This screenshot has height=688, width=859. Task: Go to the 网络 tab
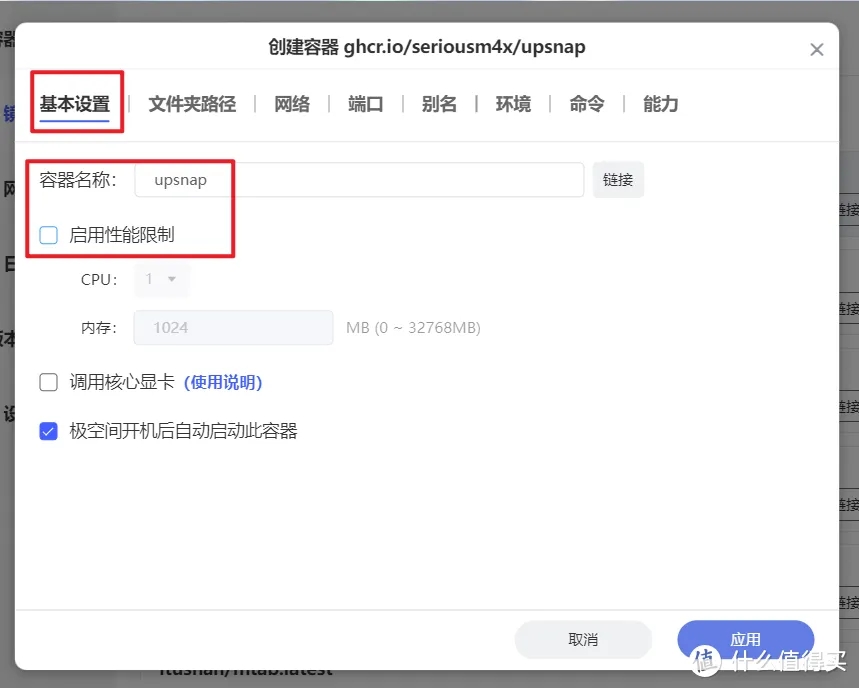pyautogui.click(x=292, y=104)
